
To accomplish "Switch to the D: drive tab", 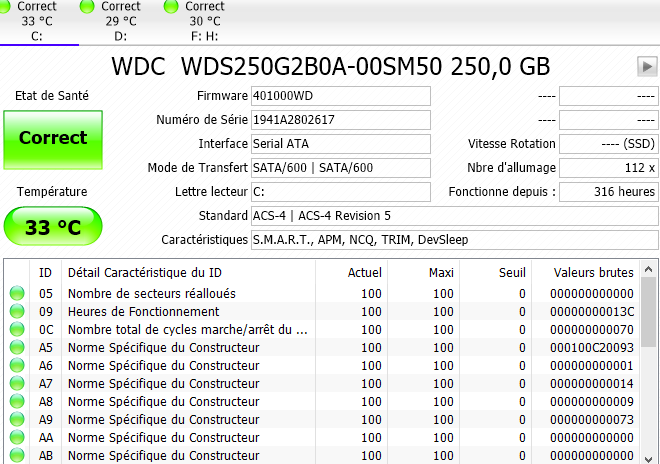I will tap(121, 22).
